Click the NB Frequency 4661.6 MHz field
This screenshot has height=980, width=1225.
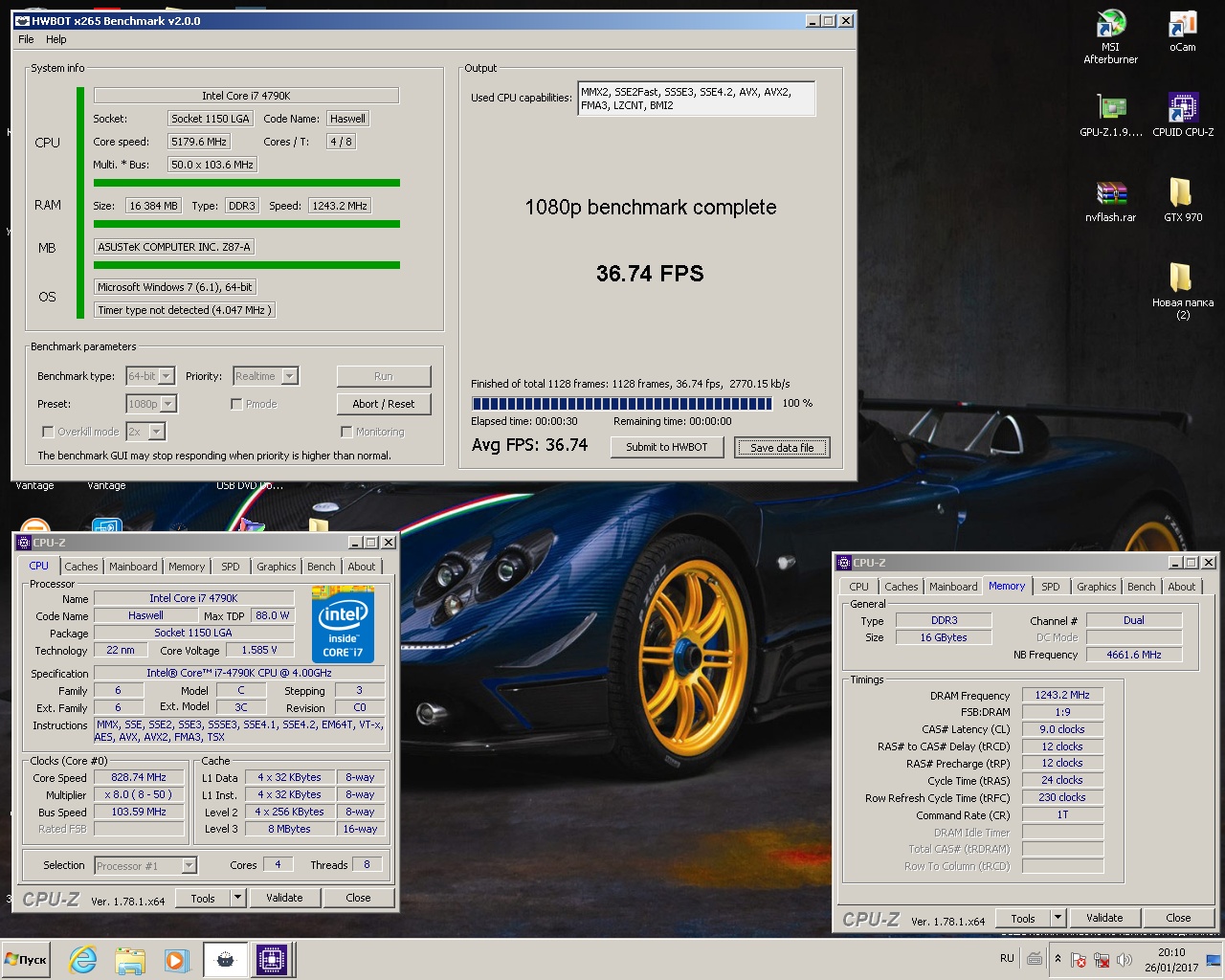pos(1134,655)
